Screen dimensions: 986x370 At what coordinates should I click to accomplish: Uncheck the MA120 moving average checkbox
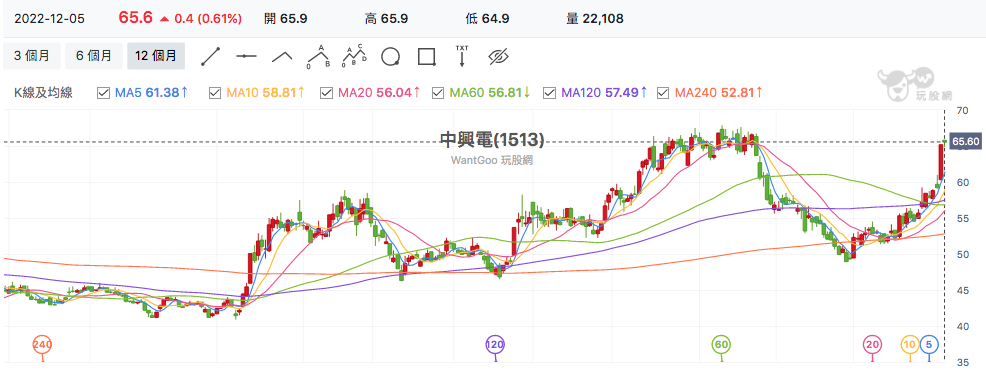coord(550,93)
